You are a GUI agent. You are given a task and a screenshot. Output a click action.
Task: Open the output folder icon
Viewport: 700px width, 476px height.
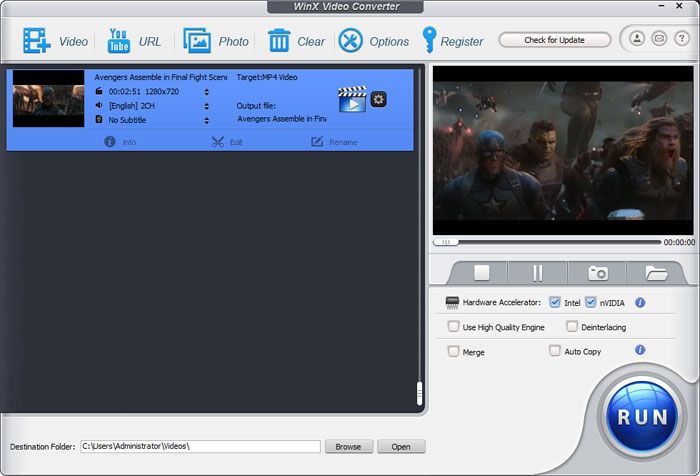(656, 272)
